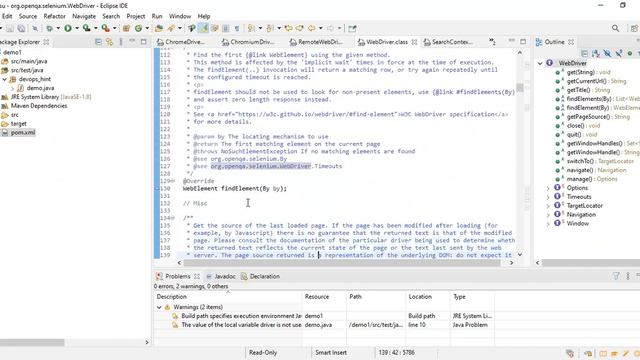Click the Last Edit Location icon
This screenshot has width=640, height=360.
[289, 28]
